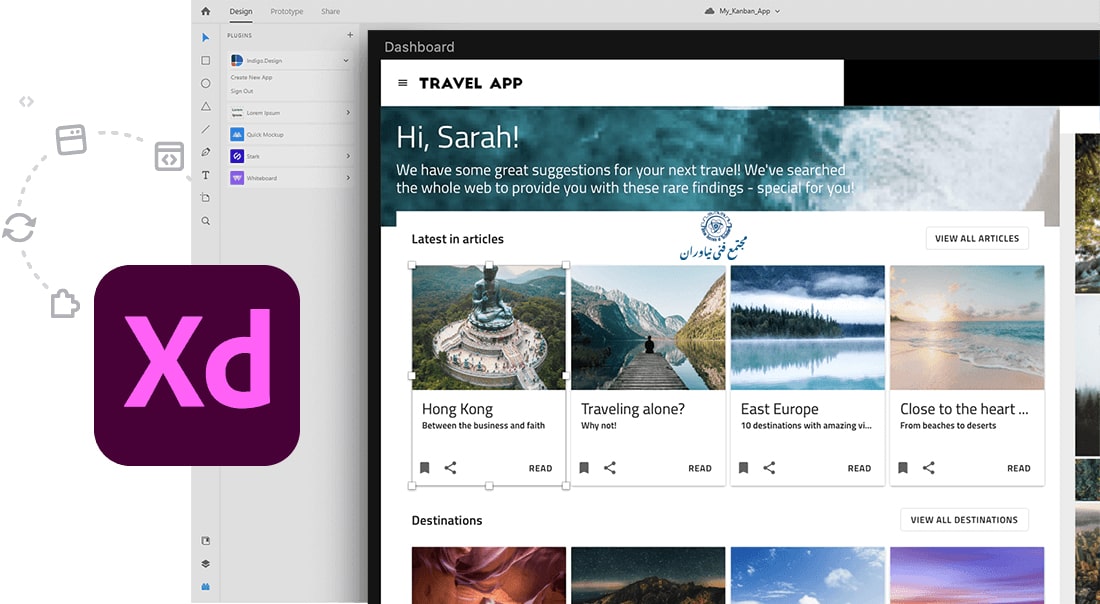This screenshot has width=1100, height=604.
Task: Switch to the Prototype tab
Action: pyautogui.click(x=287, y=12)
